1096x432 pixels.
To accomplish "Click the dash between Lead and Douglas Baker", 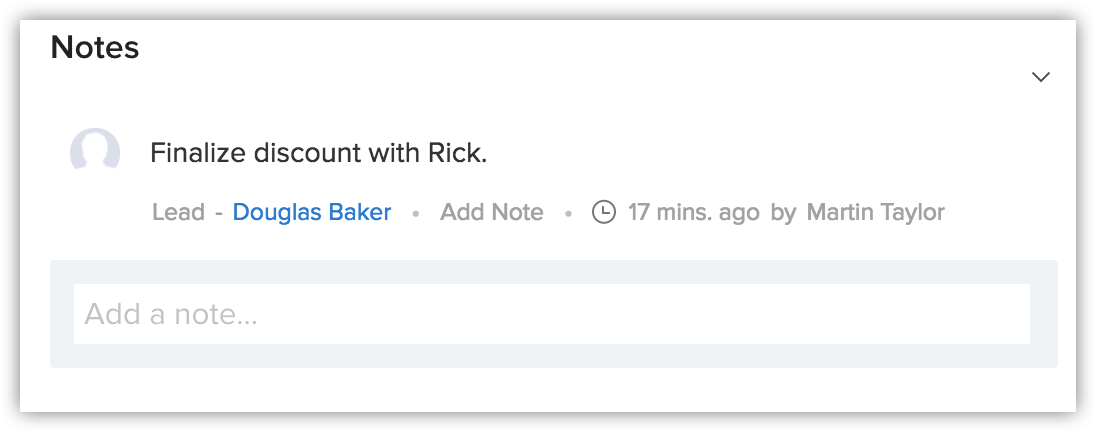I will 217,212.
